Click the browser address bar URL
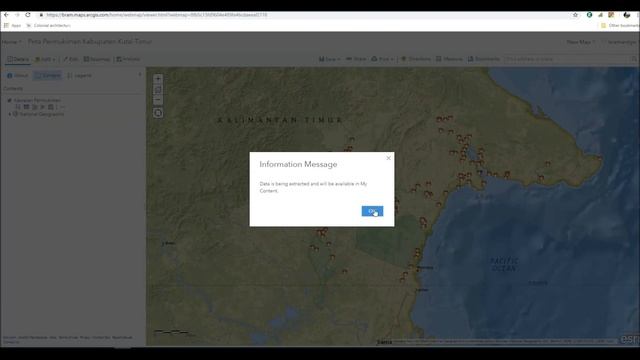The height and width of the screenshot is (360, 640). coord(156,15)
